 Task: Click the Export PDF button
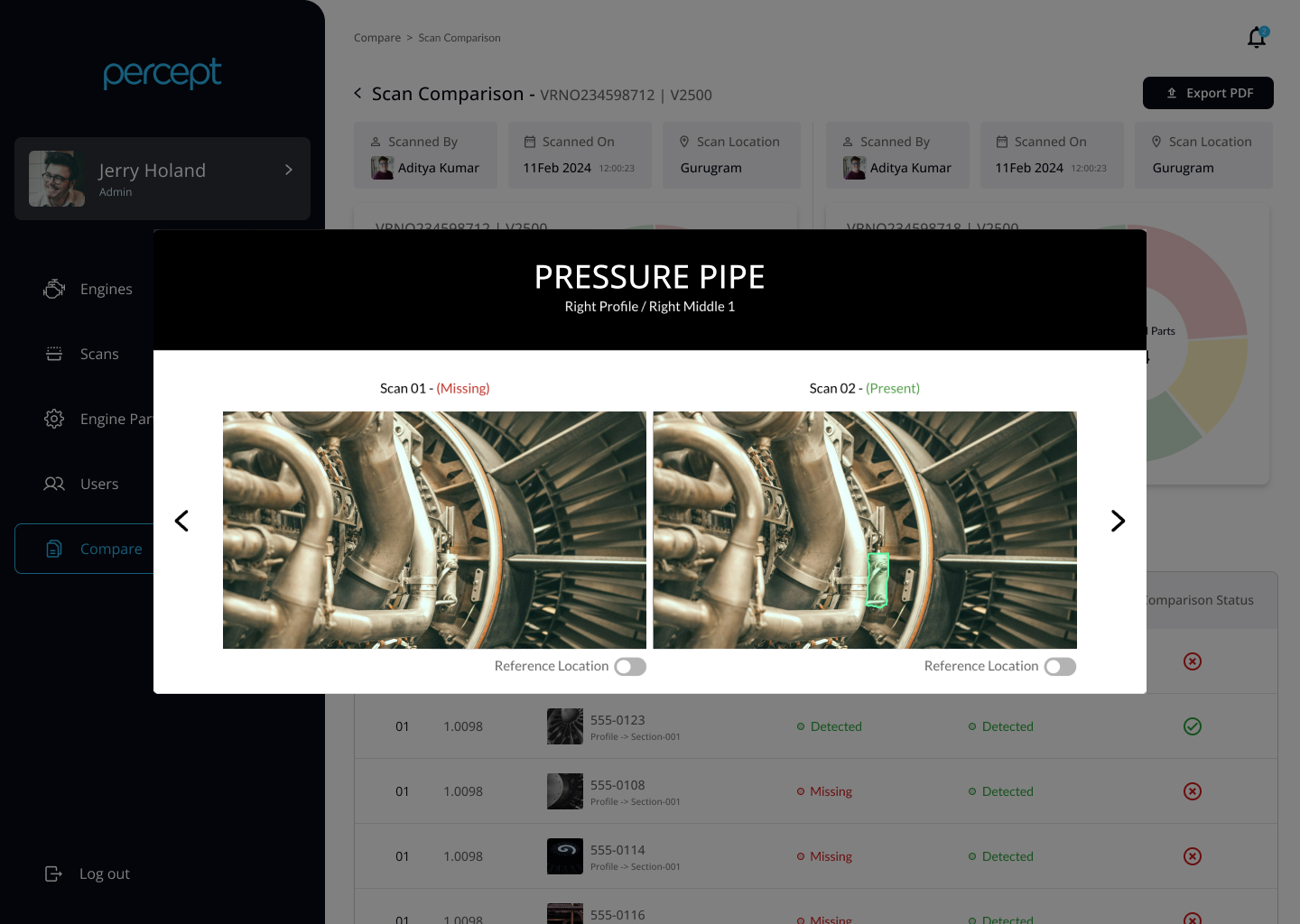click(1208, 93)
